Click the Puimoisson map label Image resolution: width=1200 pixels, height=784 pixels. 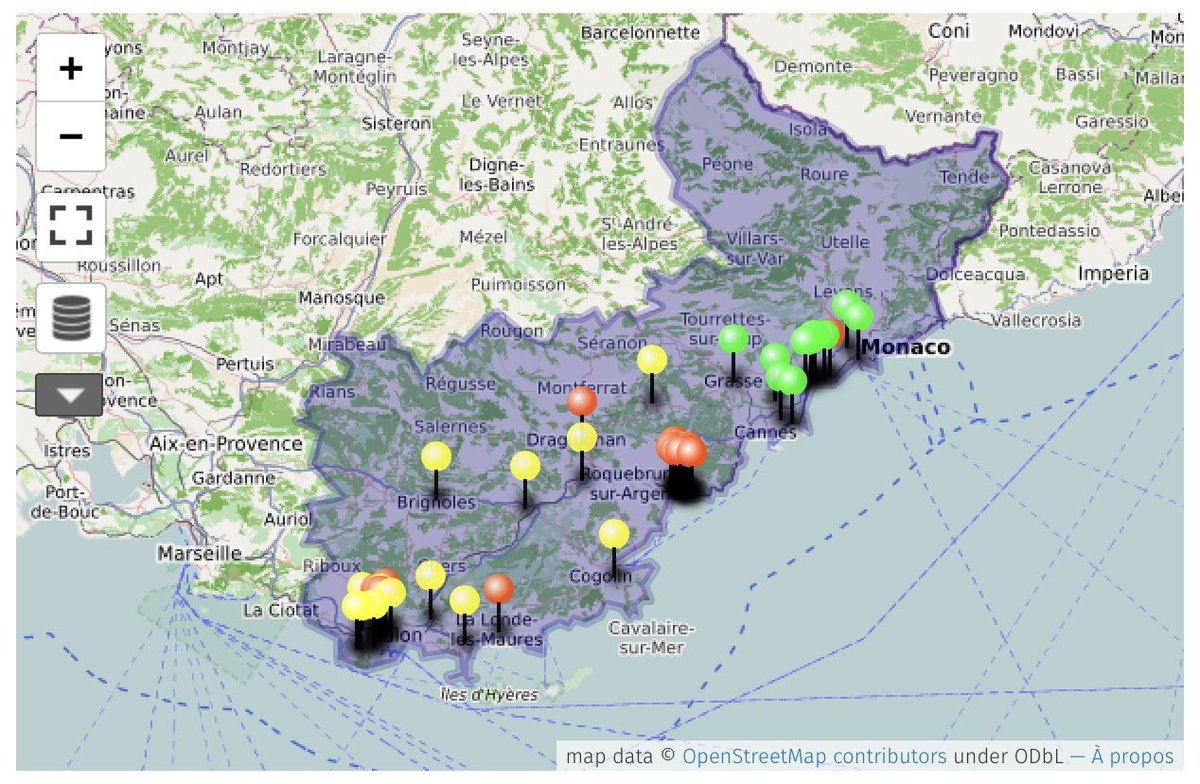(518, 284)
